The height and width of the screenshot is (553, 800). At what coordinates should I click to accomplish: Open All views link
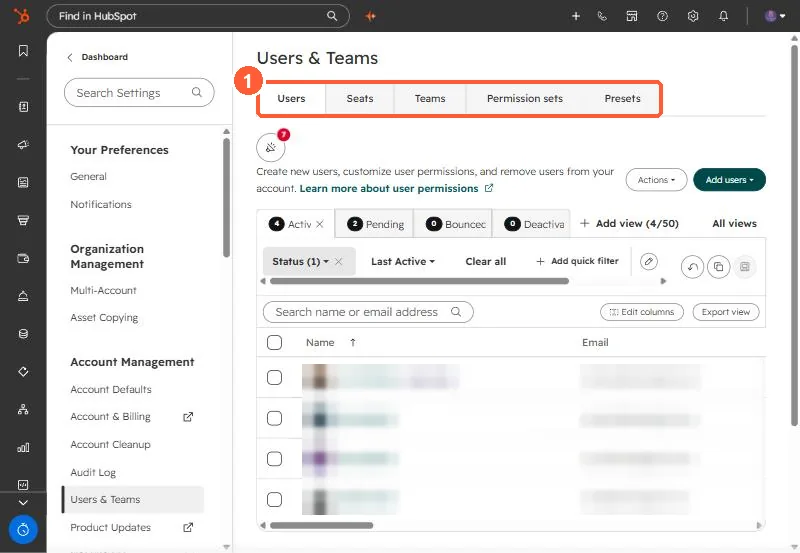pyautogui.click(x=734, y=223)
